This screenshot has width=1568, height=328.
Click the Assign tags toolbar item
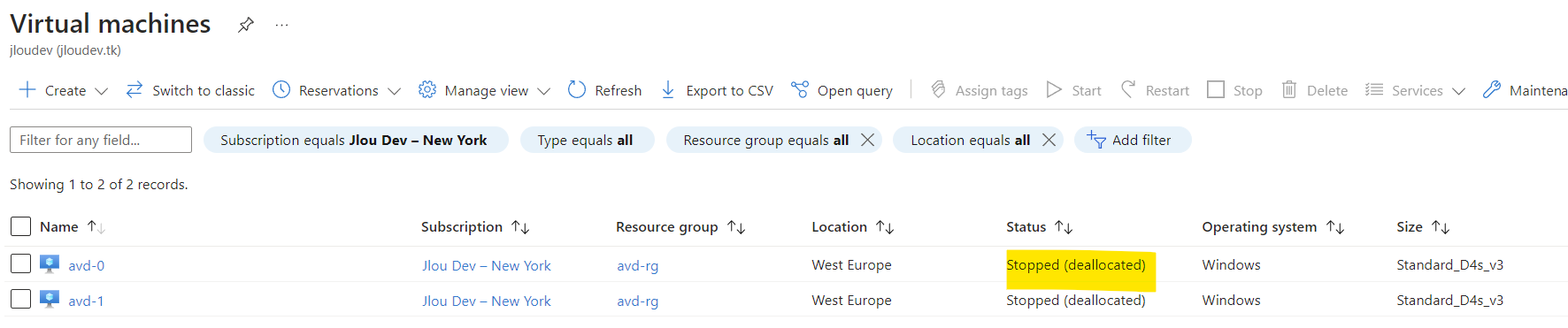coord(979,90)
